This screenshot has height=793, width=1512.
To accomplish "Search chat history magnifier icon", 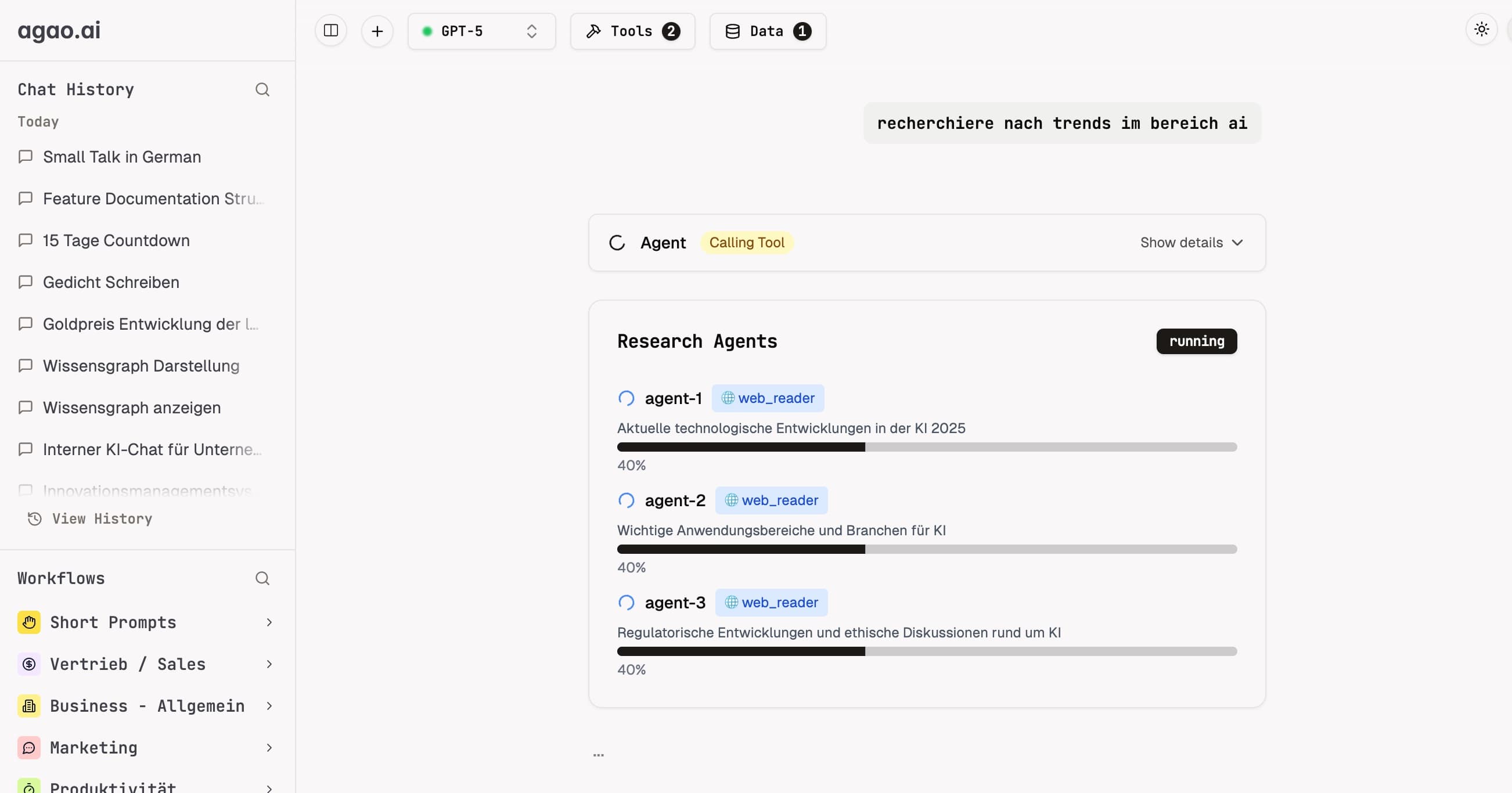I will 262,89.
